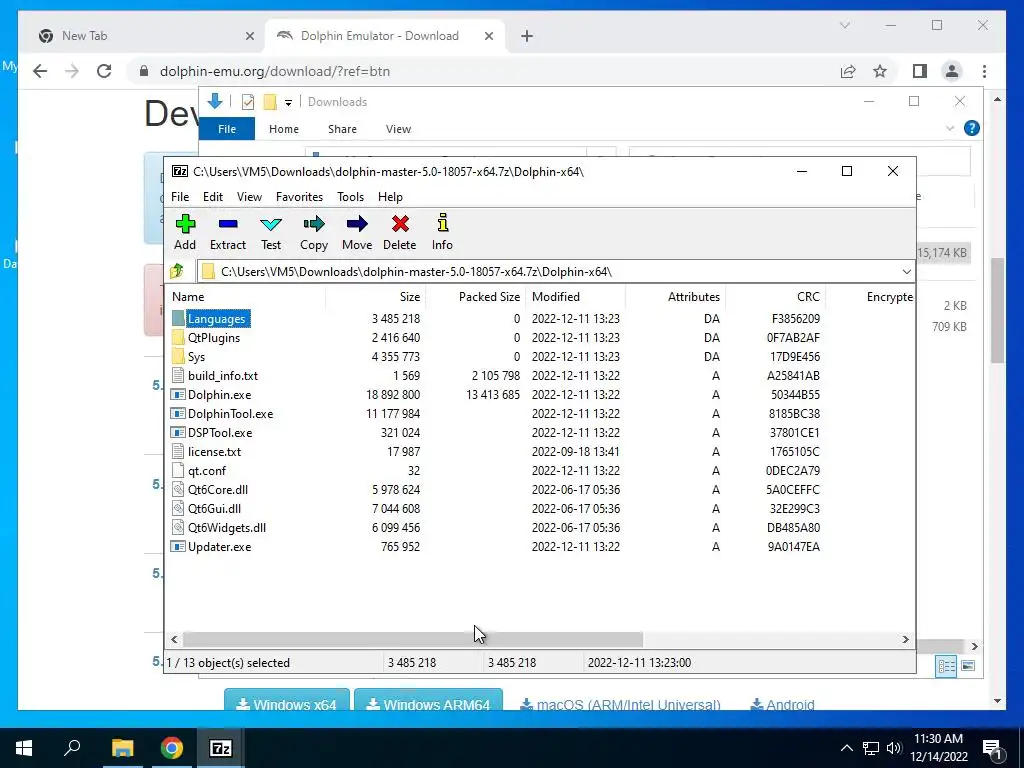Select the Updater.exe file icon
Viewport: 1024px width, 768px height.
178,547
